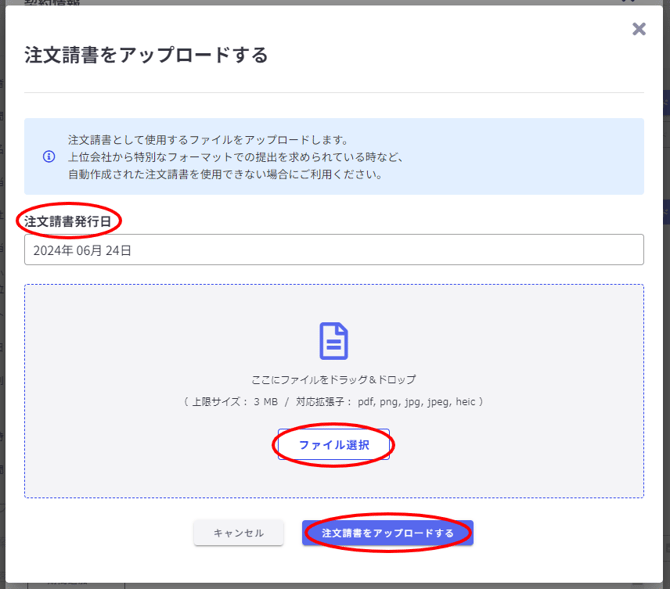
Task: Click the empty right side of the date input
Action: pos(450,251)
